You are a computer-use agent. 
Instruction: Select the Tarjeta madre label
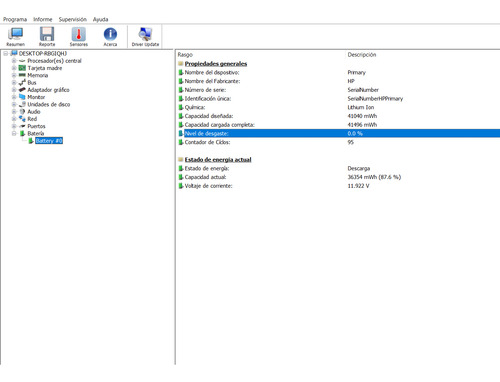click(x=45, y=68)
